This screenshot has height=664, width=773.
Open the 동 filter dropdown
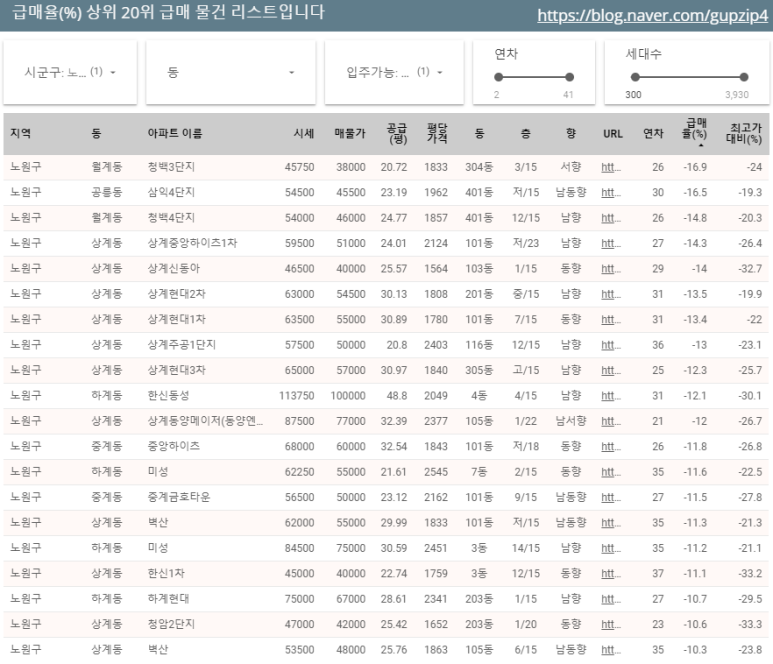click(231, 72)
